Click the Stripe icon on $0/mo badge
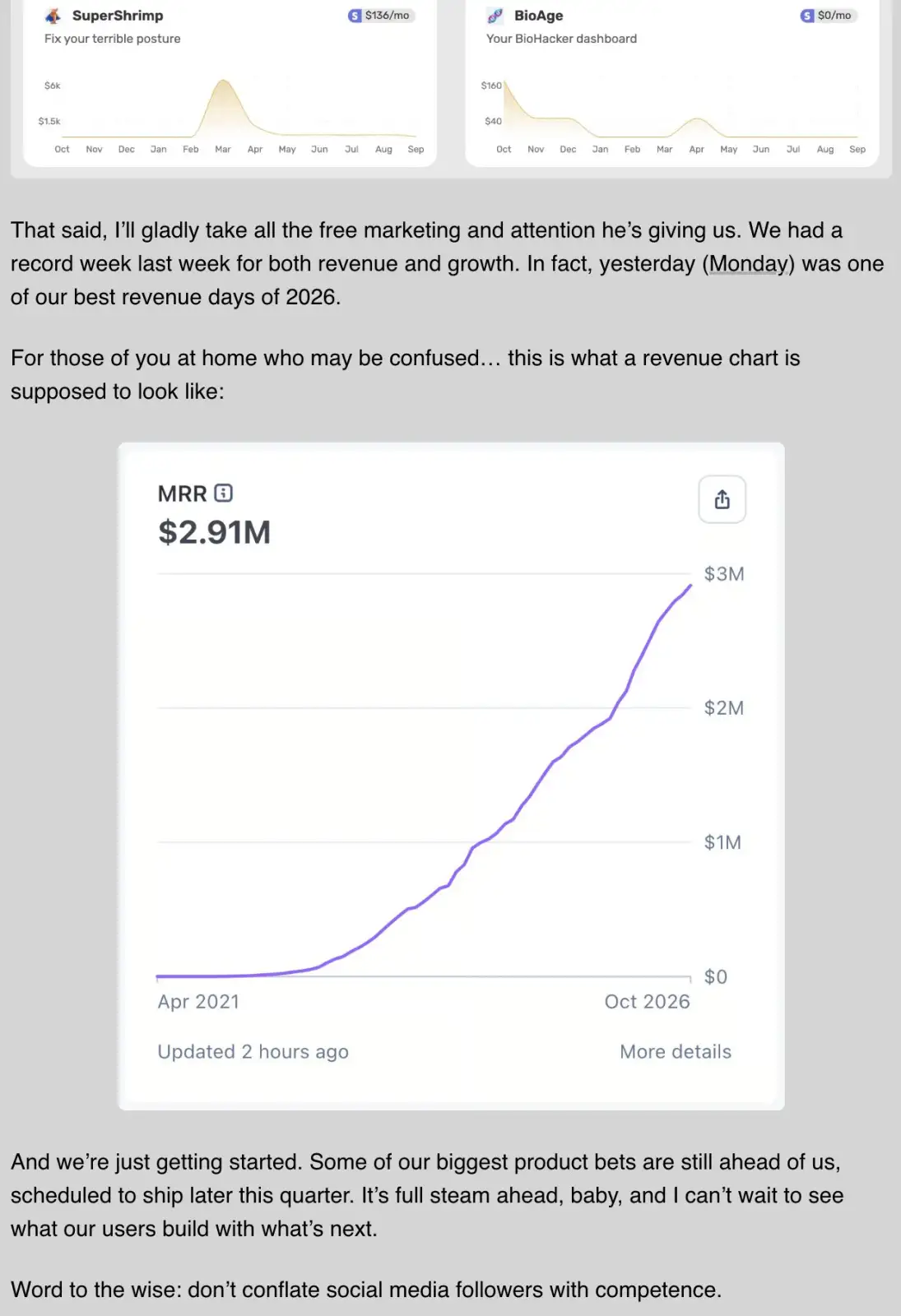The width and height of the screenshot is (901, 1316). (808, 16)
